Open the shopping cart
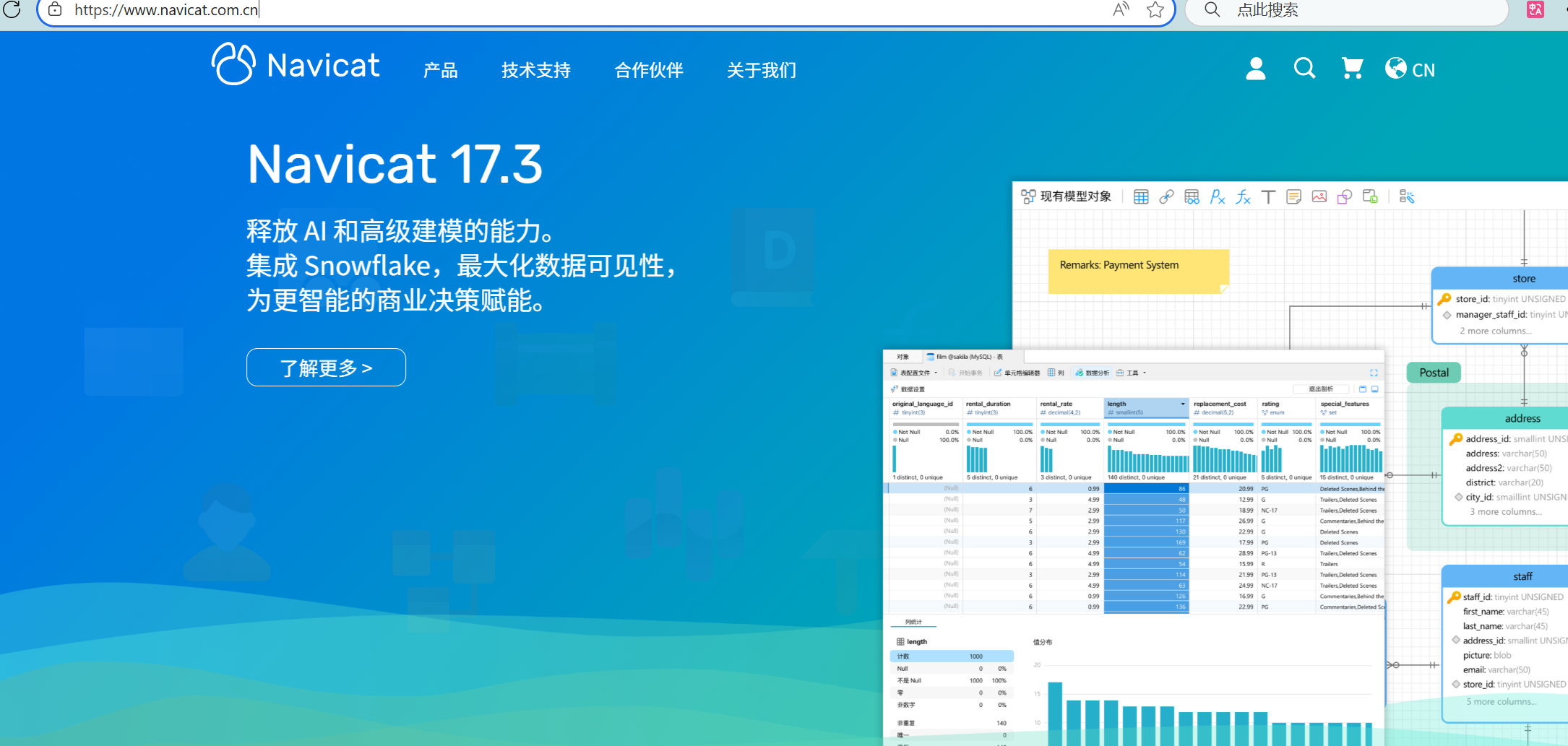 [1352, 69]
